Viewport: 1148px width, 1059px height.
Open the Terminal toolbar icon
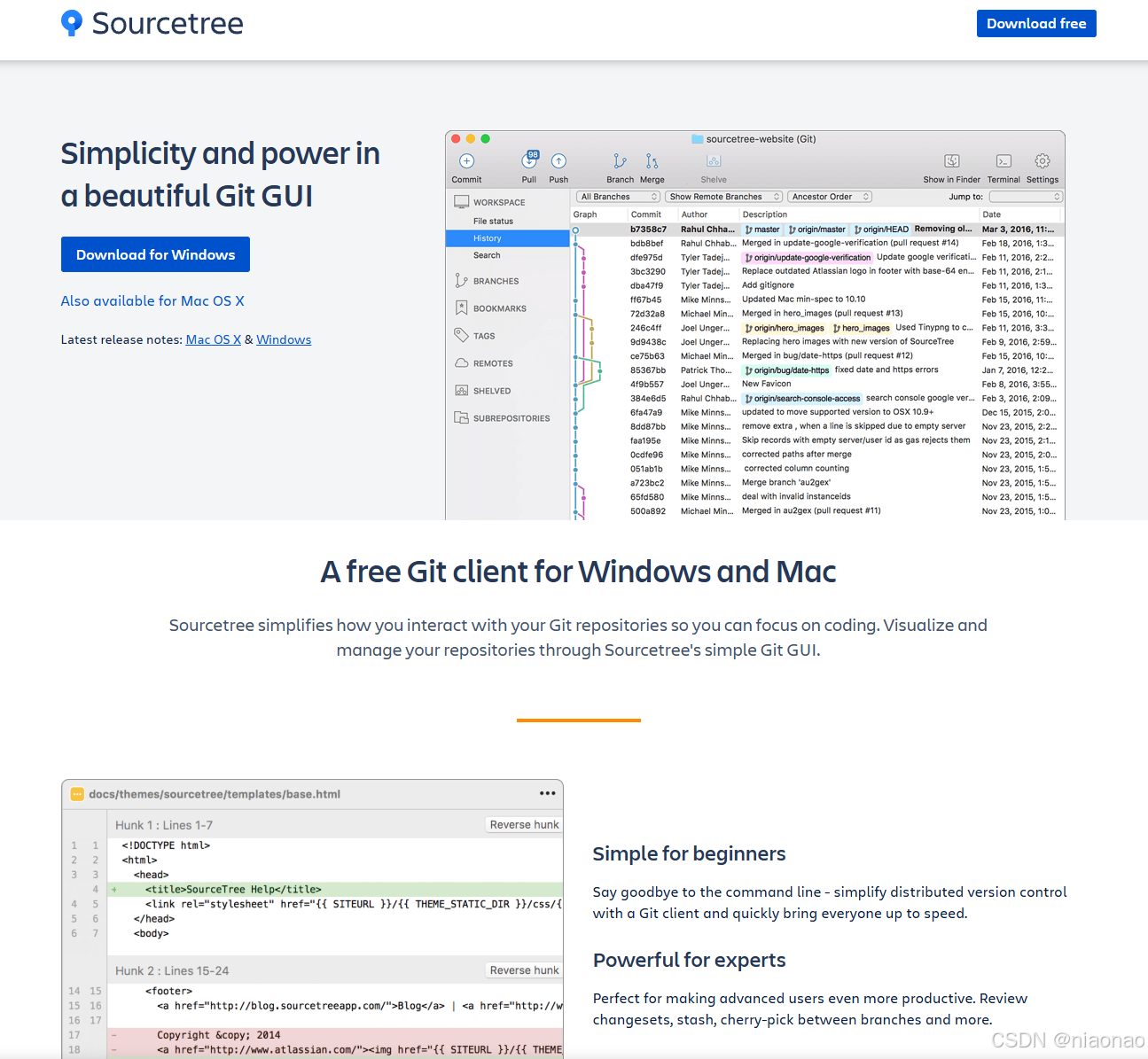pos(1004,160)
